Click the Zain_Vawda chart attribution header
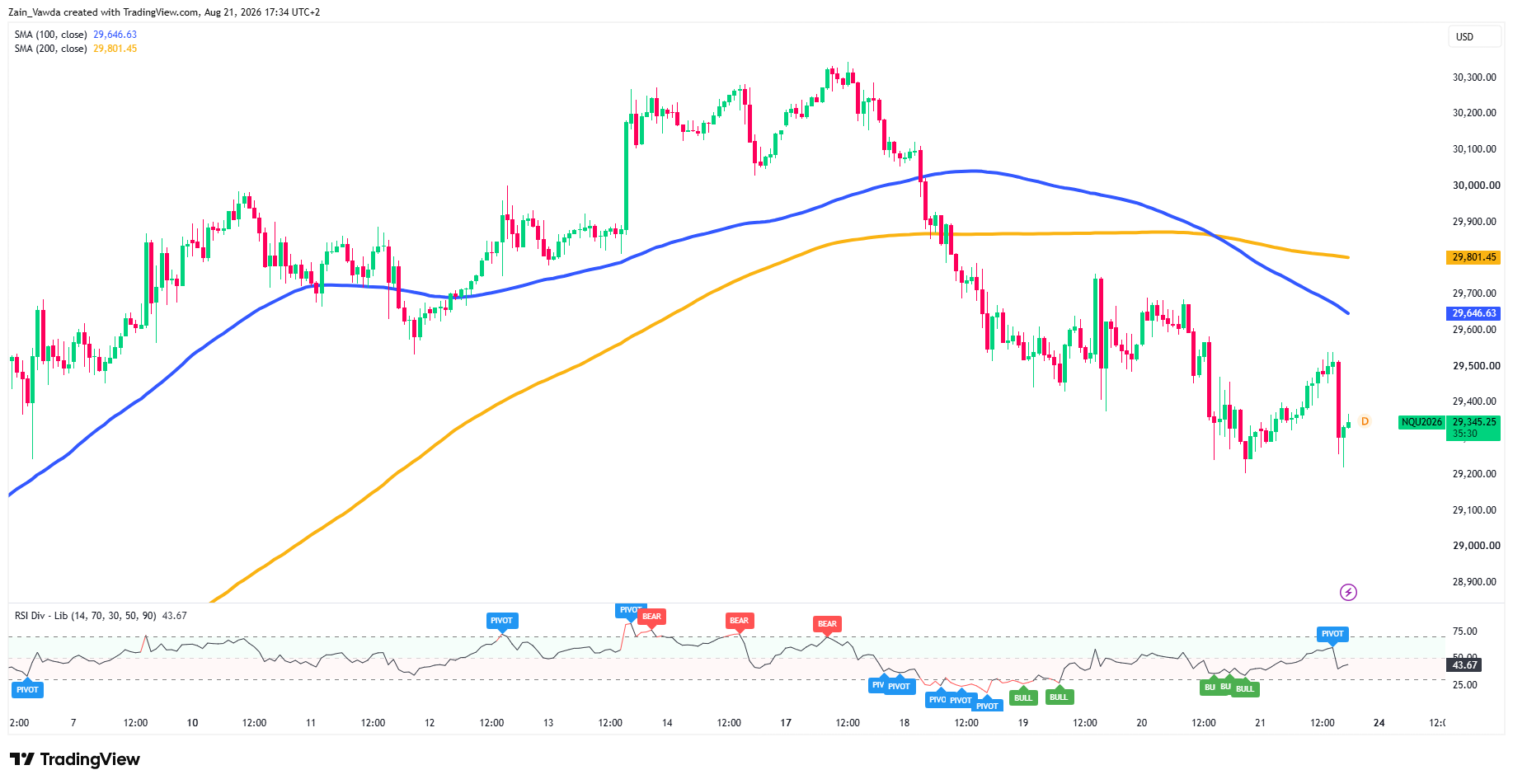 point(164,12)
